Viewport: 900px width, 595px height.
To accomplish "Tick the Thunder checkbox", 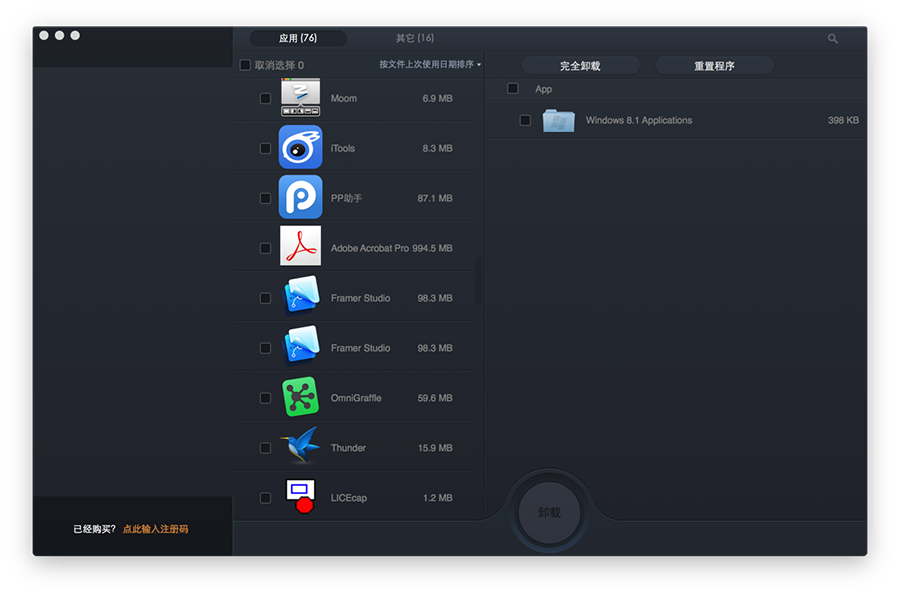I will coord(265,448).
